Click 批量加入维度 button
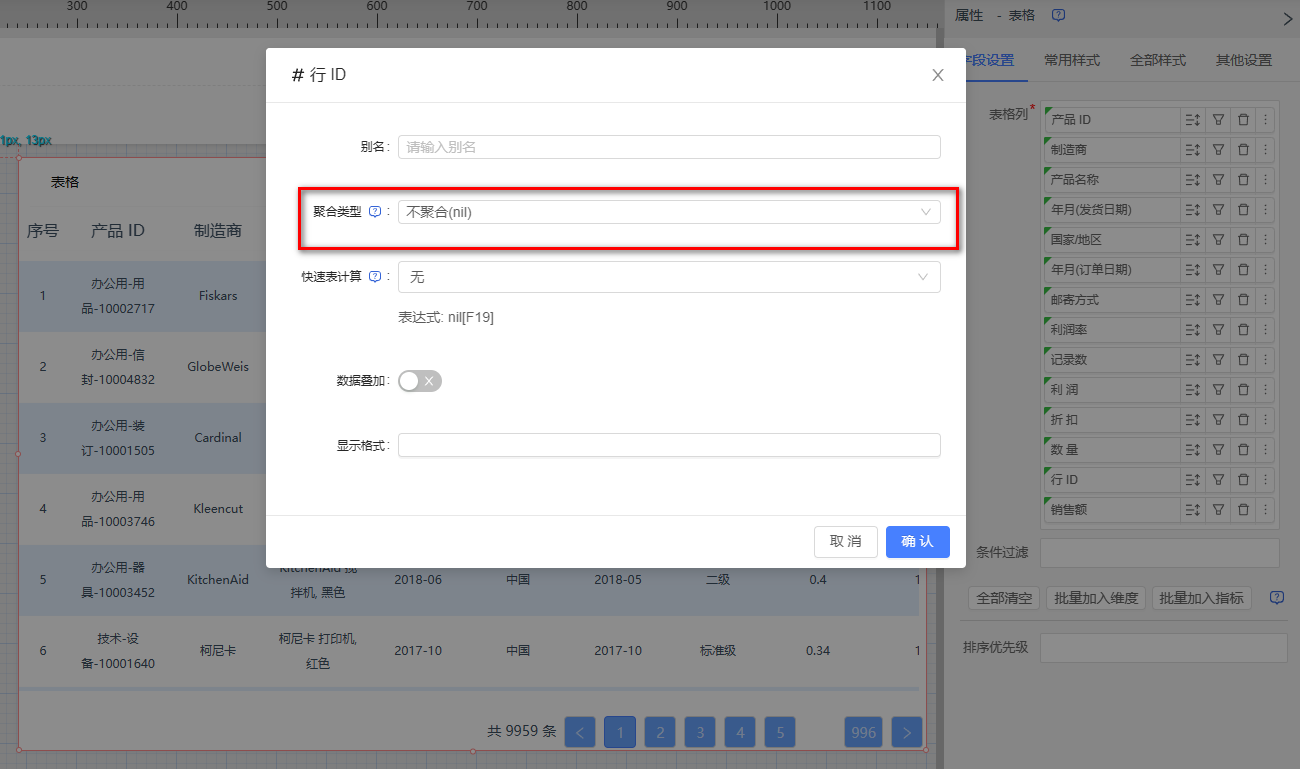Viewport: 1300px width, 769px height. pos(1097,598)
